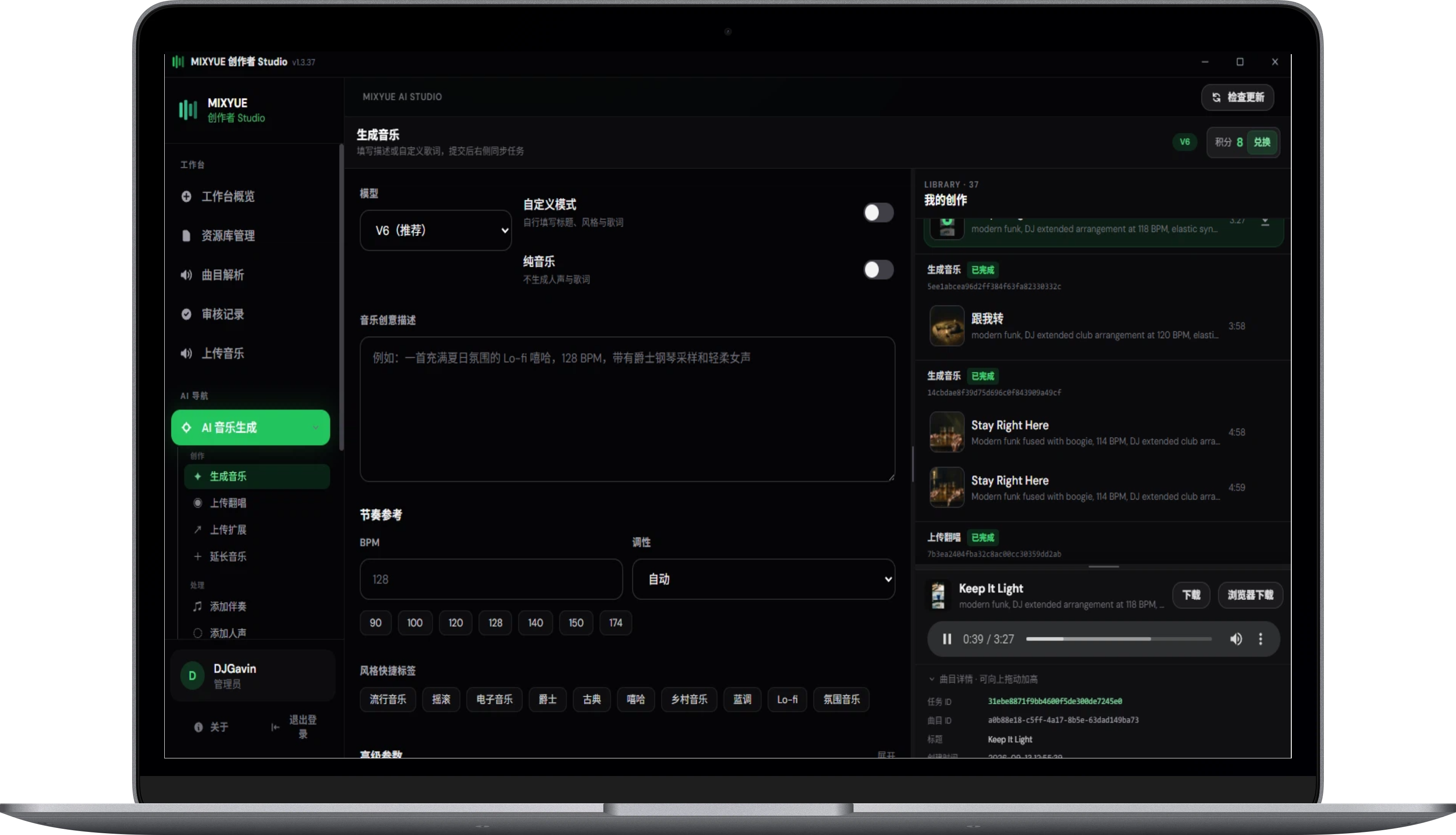Select the 90 BPM preset
1456x835 pixels.
click(x=376, y=623)
